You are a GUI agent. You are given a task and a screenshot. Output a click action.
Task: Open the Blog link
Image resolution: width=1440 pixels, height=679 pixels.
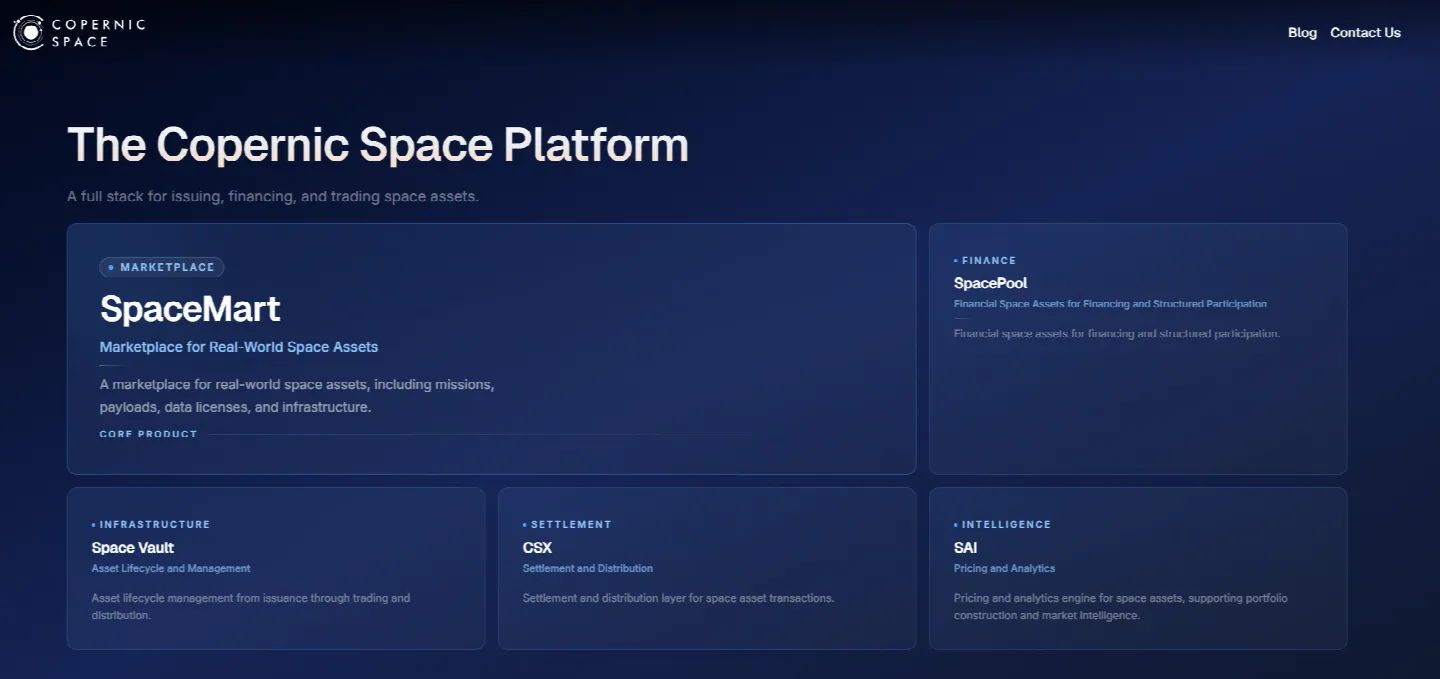pyautogui.click(x=1302, y=33)
